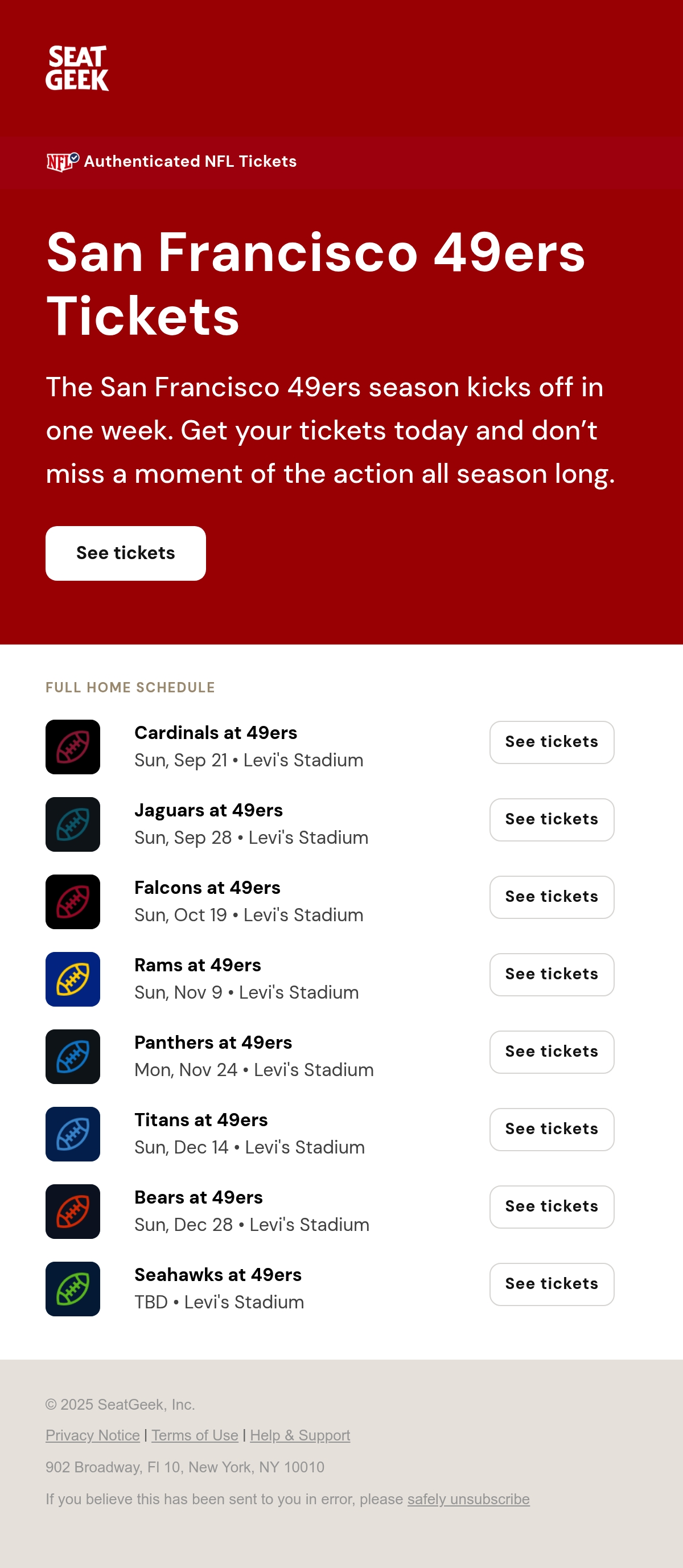The image size is (683, 1568).
Task: Click the SeatGeek logo
Action: [77, 68]
